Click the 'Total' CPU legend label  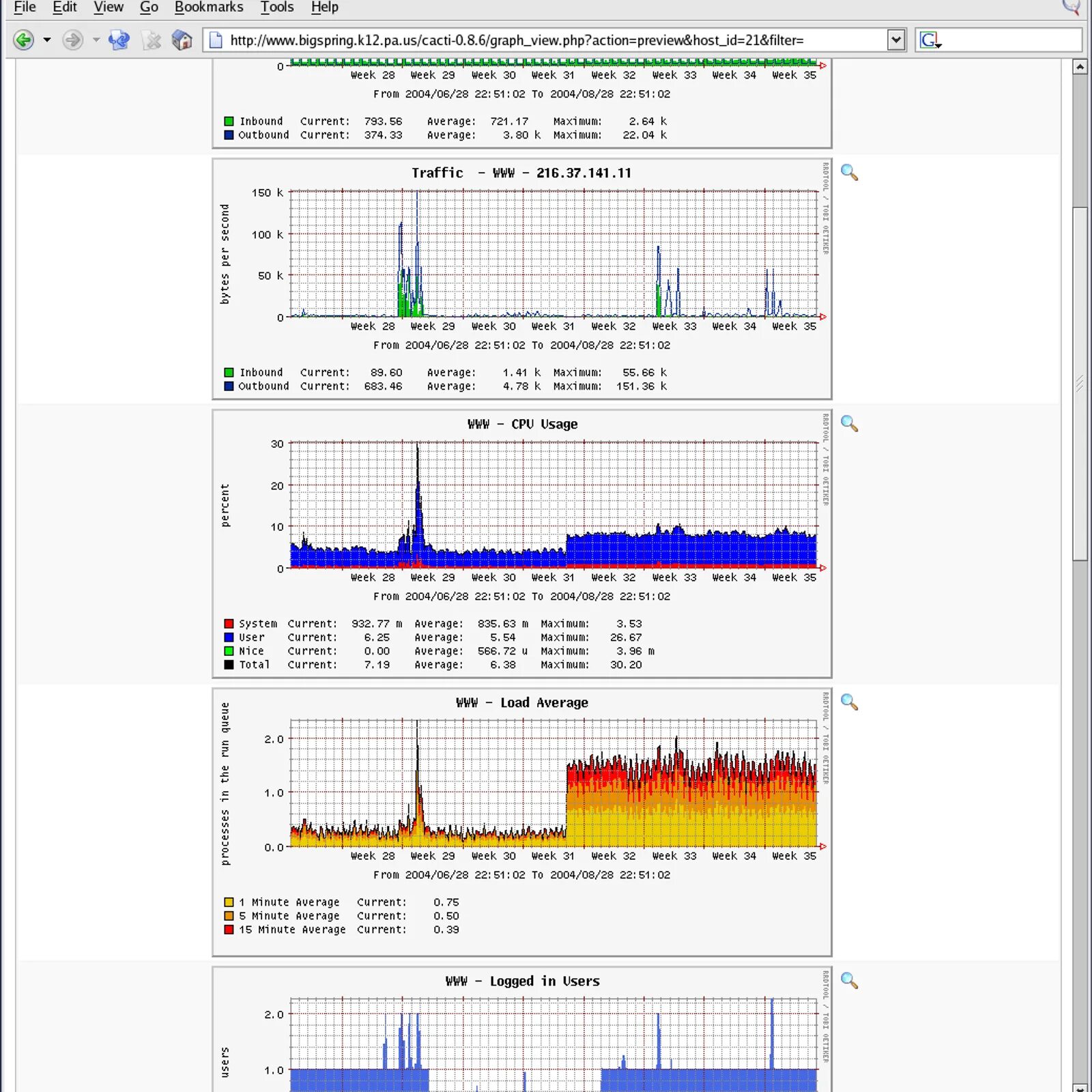254,664
